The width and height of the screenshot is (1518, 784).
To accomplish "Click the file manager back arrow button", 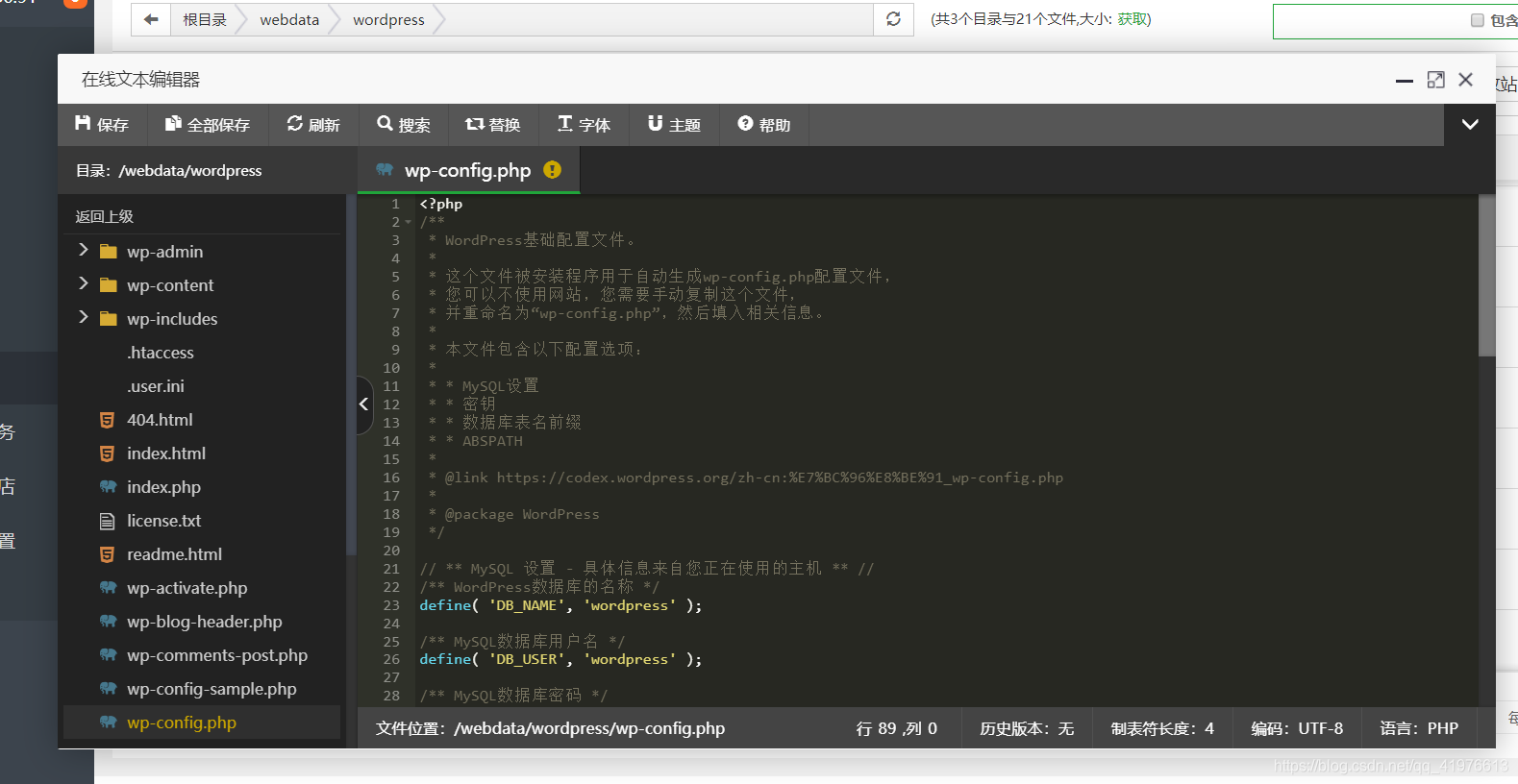I will click(151, 19).
